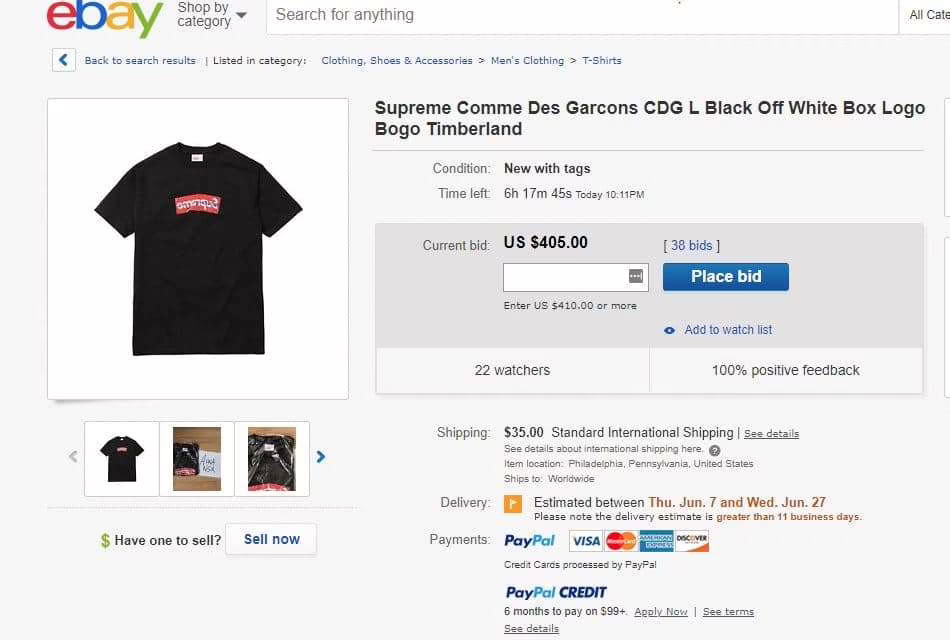This screenshot has width=950, height=640.
Task: Click the eBay logo
Action: coord(104,16)
